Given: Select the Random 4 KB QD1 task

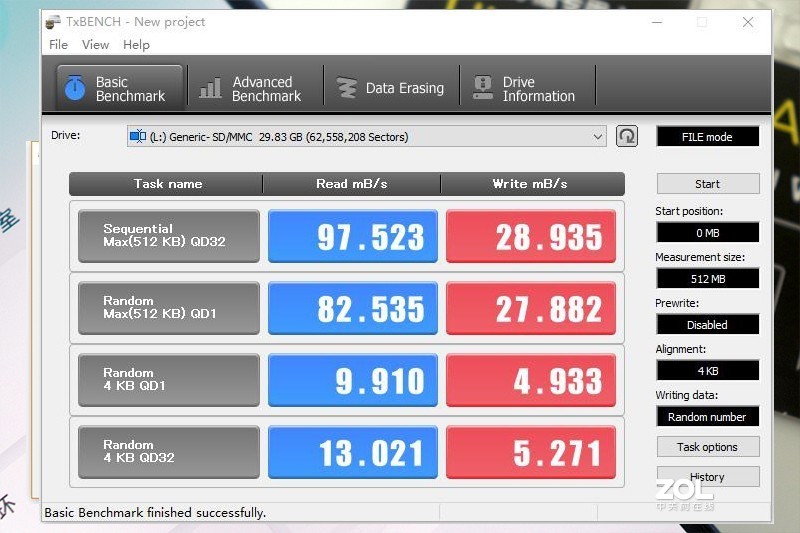Looking at the screenshot, I should (169, 380).
